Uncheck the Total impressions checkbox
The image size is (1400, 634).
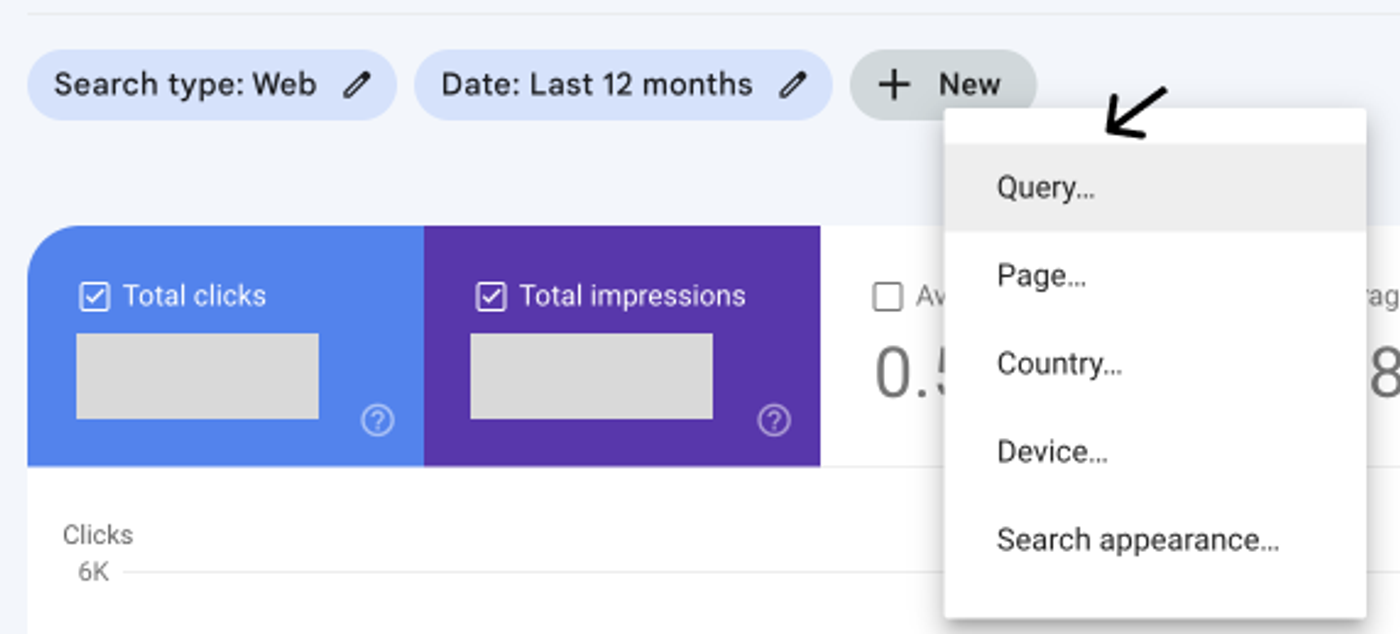pyautogui.click(x=489, y=296)
